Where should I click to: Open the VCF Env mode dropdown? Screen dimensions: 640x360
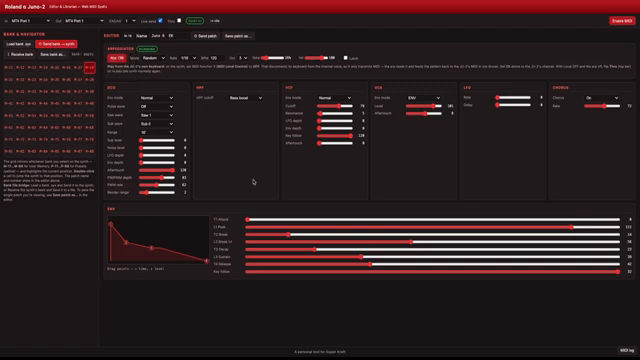coord(335,98)
